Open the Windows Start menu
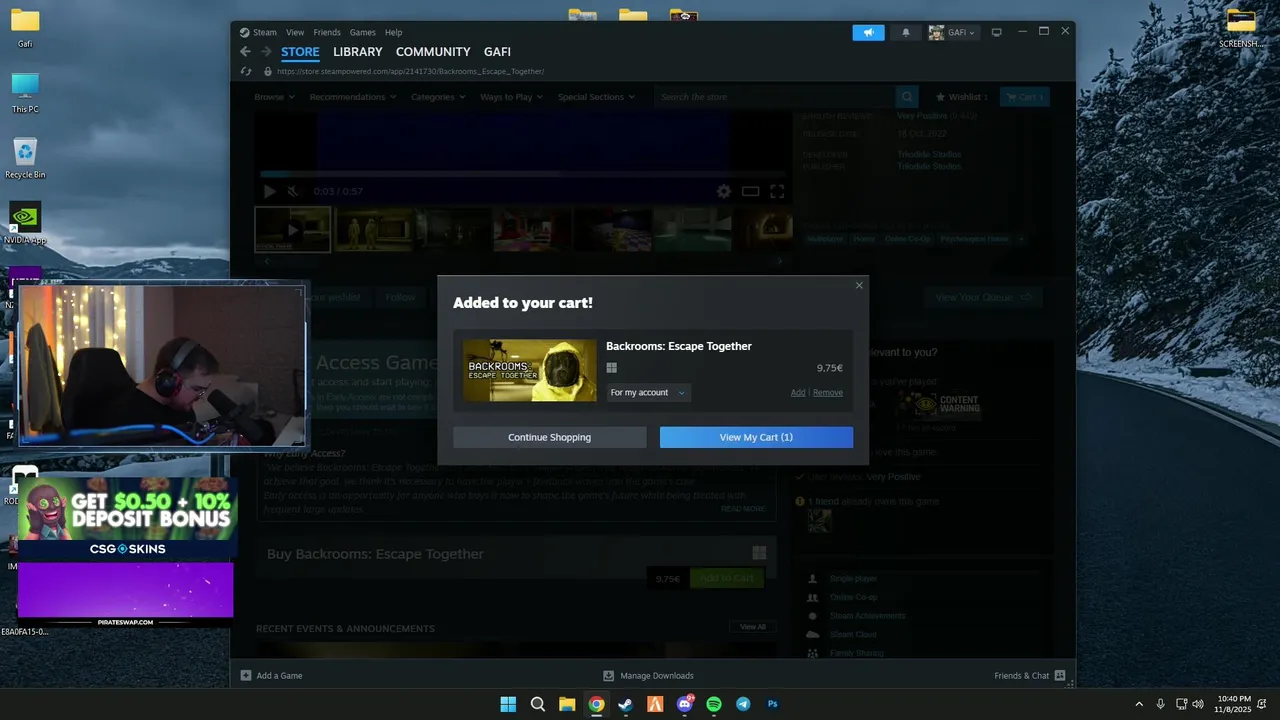The width and height of the screenshot is (1280, 720). (508, 704)
